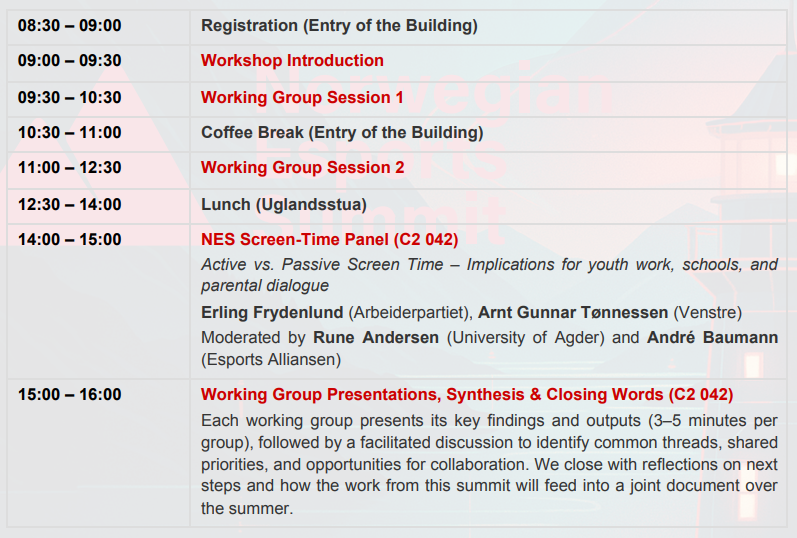Select the 15:00 – 16:00 time cell
Screen dimensions: 797x538
(x=69, y=395)
